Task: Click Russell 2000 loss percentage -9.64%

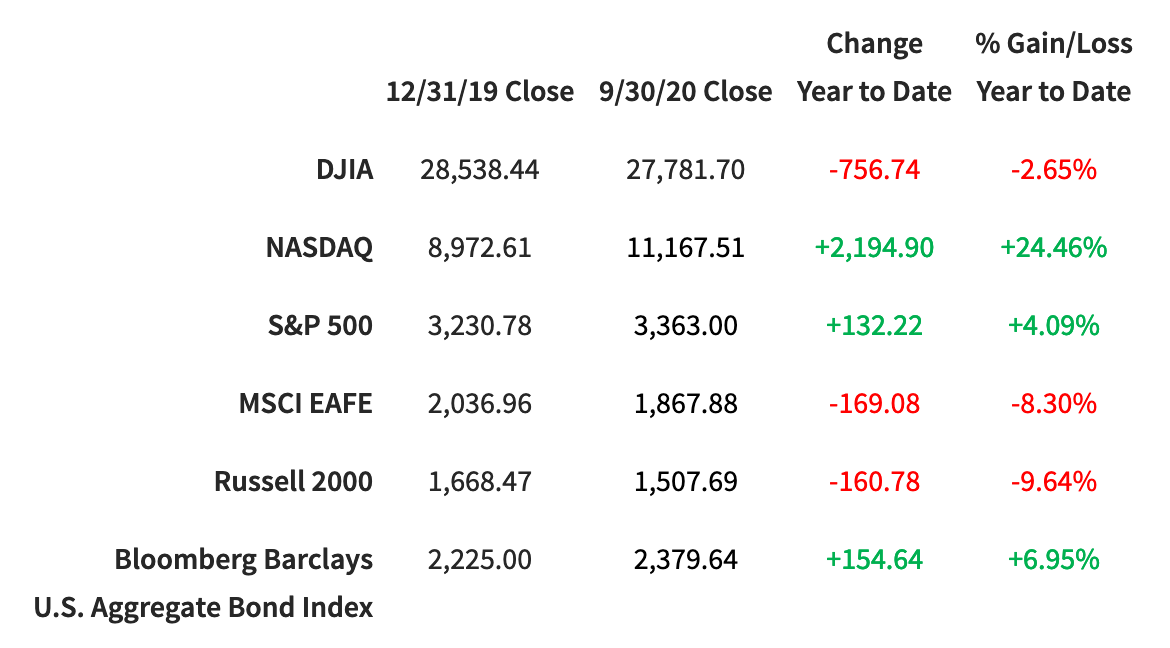Action: pos(1054,482)
